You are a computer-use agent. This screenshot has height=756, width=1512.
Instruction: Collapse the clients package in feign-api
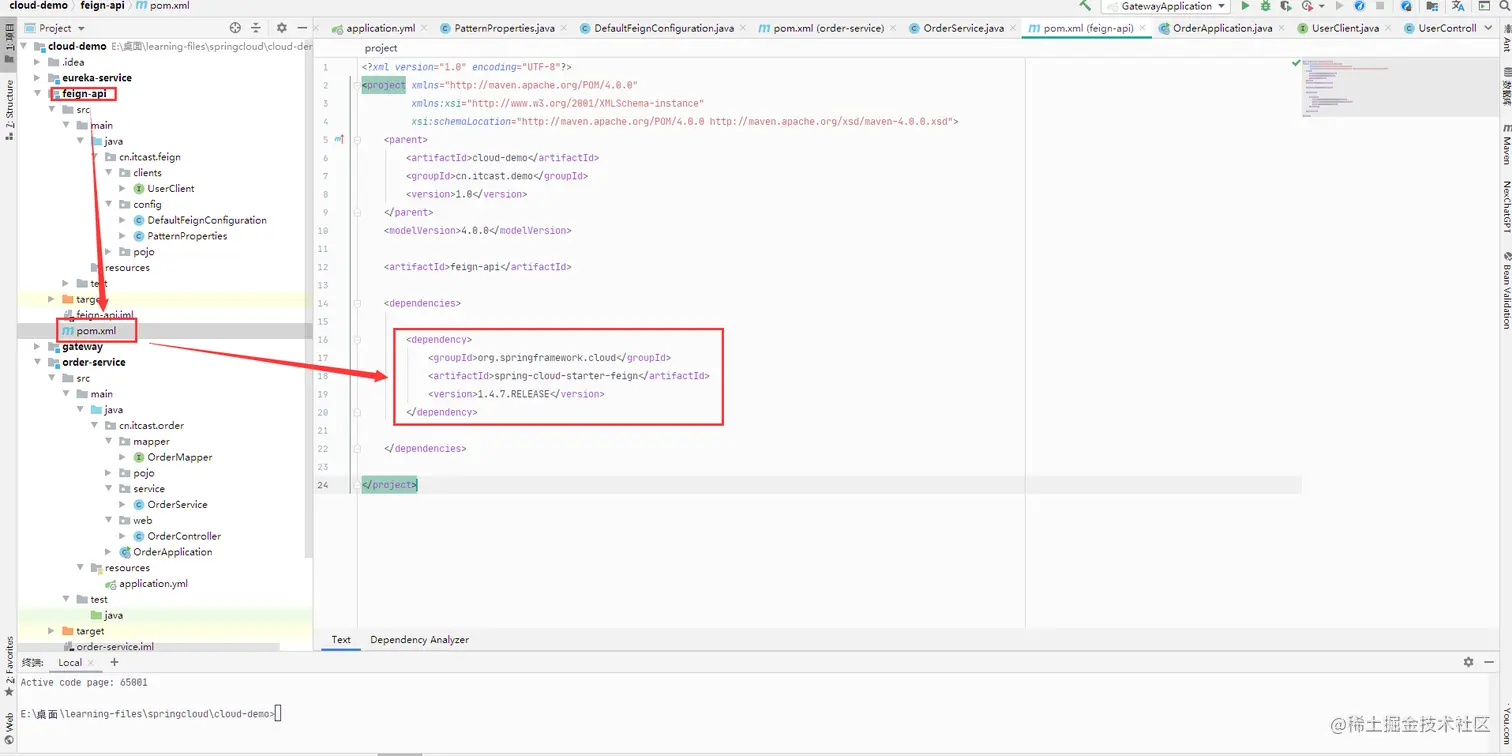coord(109,173)
